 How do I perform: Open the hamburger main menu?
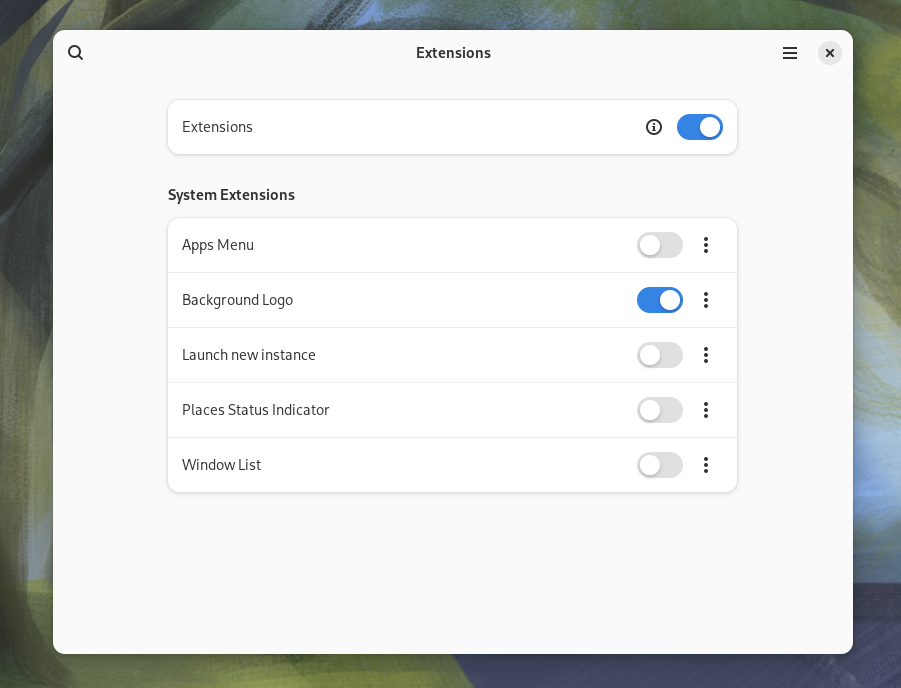(x=790, y=53)
